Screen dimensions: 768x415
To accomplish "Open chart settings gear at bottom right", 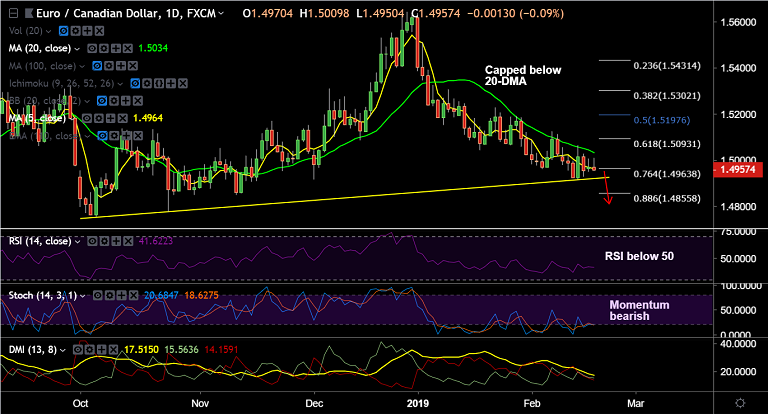I will 740,403.
